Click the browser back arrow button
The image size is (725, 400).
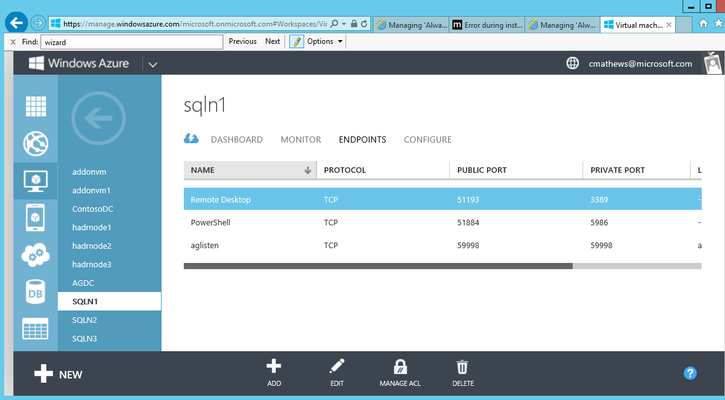pos(17,23)
